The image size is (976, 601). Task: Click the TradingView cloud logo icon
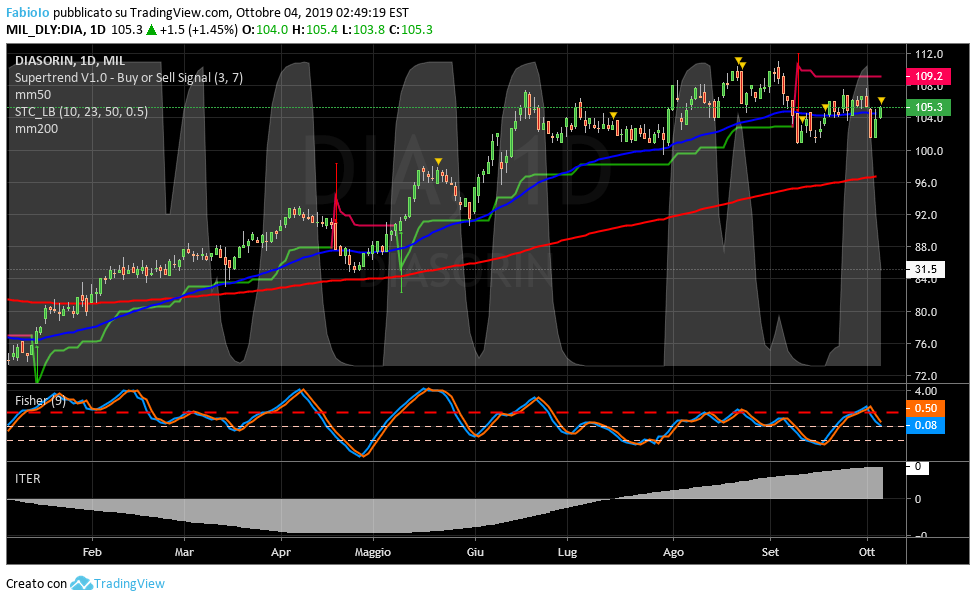81,583
